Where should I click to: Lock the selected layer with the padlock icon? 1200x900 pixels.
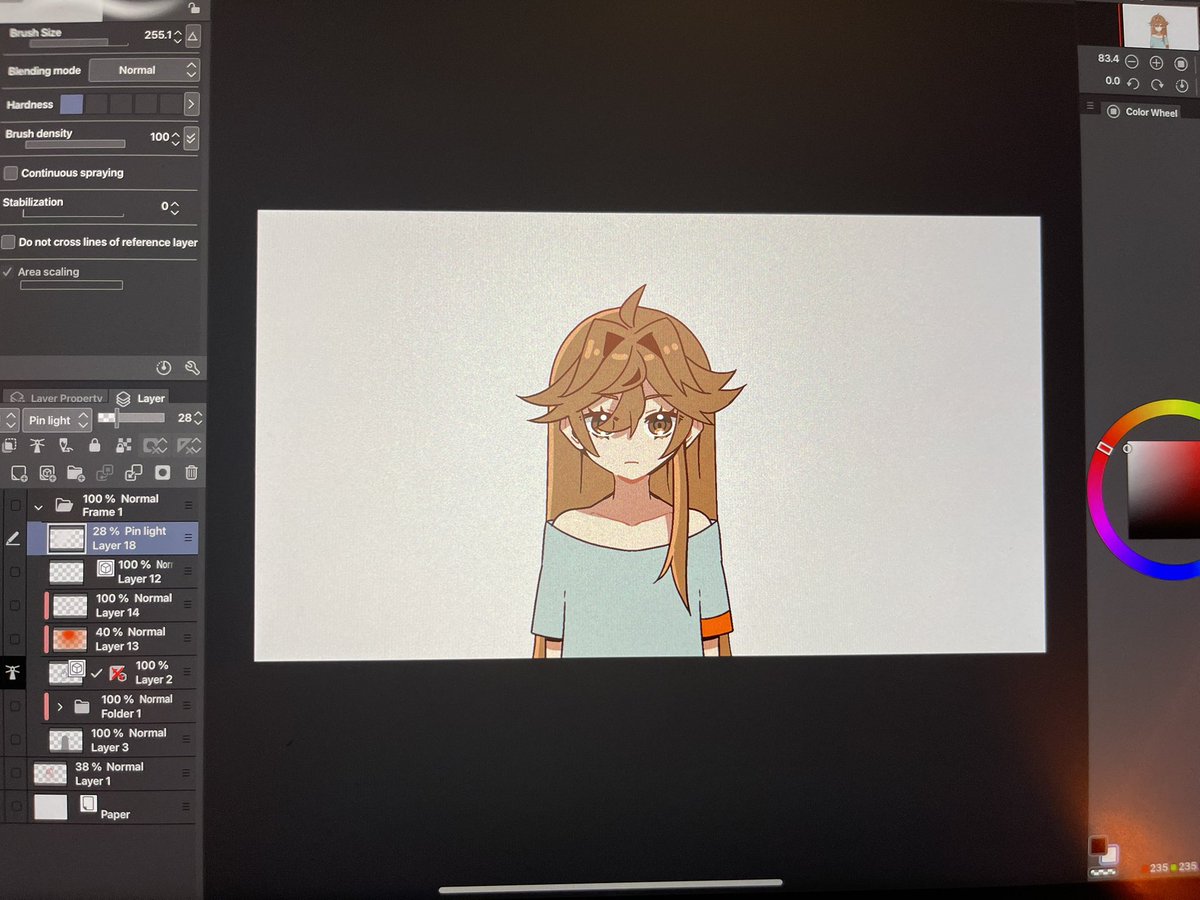tap(94, 446)
